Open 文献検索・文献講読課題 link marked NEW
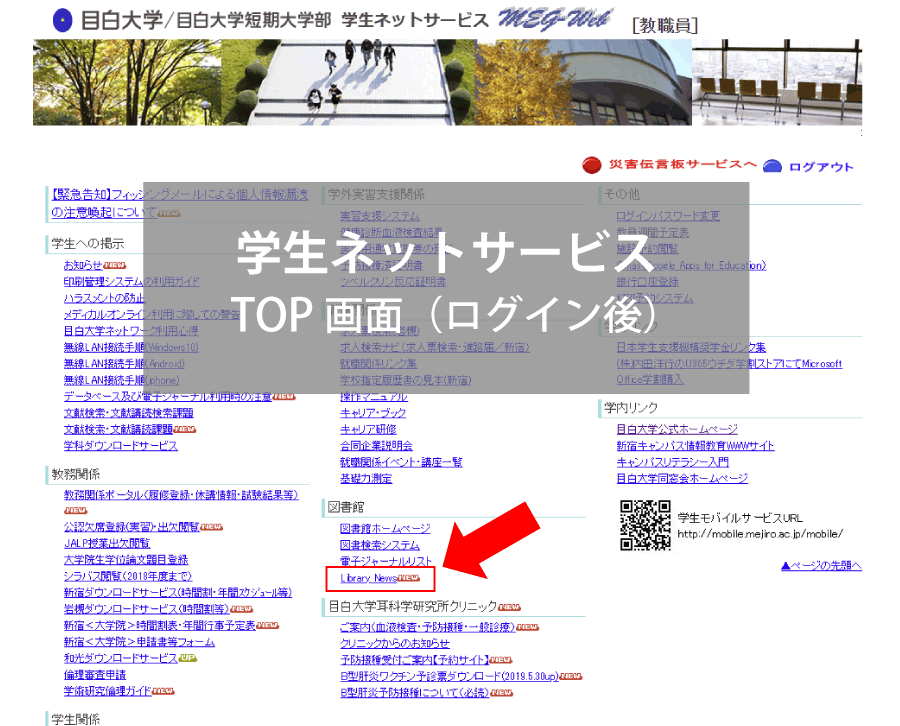 click(118, 429)
